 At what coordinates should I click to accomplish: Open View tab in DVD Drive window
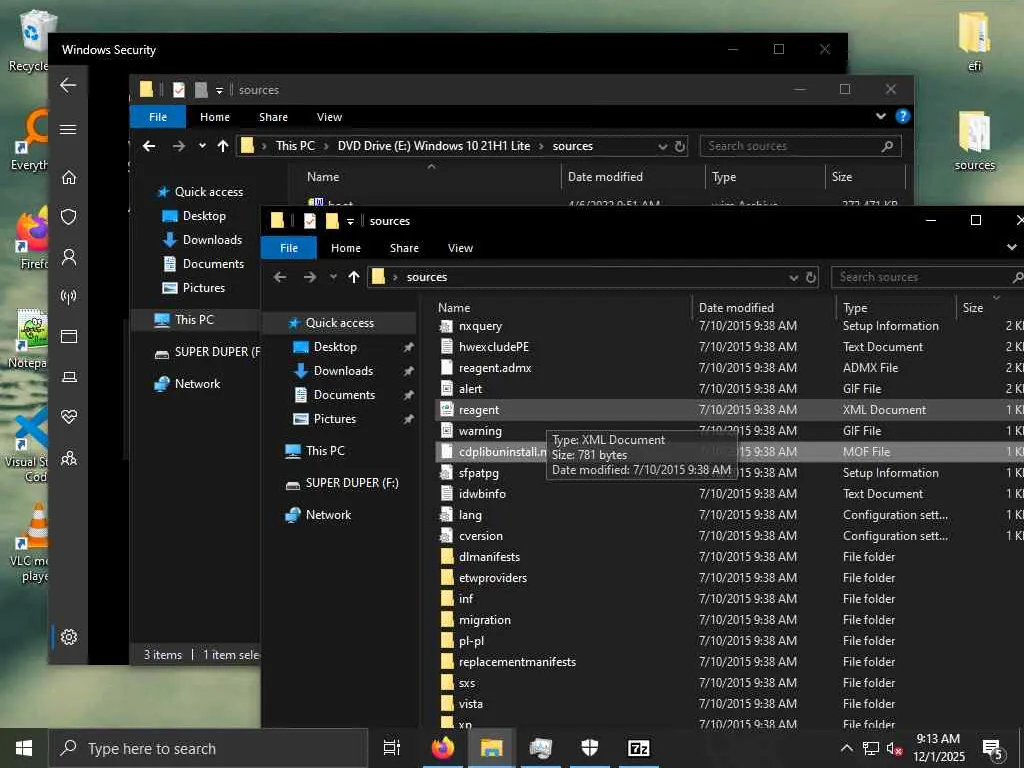click(x=329, y=117)
